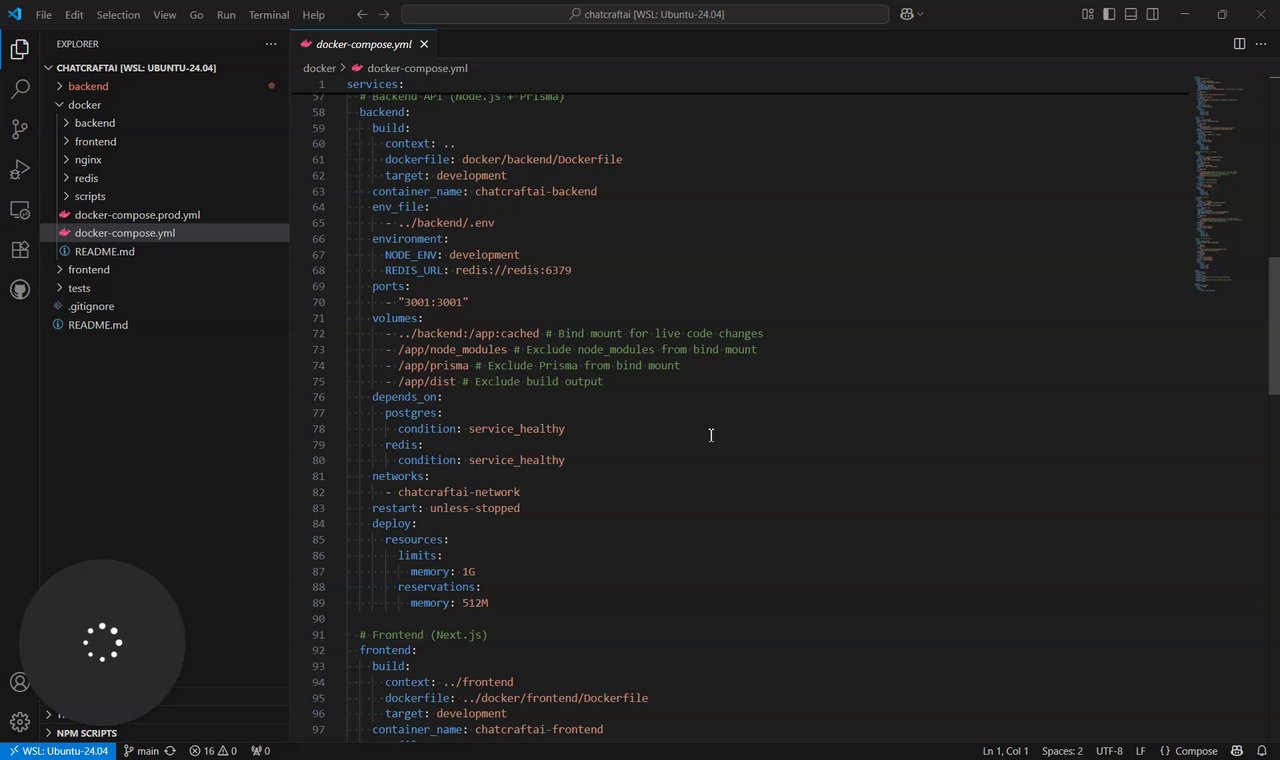Screen dimensions: 1280x760
Task: Click the command center search box
Action: [645, 14]
